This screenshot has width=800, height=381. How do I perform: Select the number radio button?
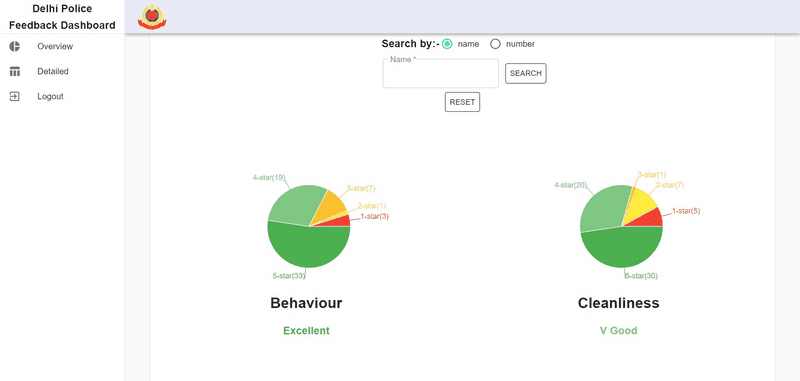[495, 44]
